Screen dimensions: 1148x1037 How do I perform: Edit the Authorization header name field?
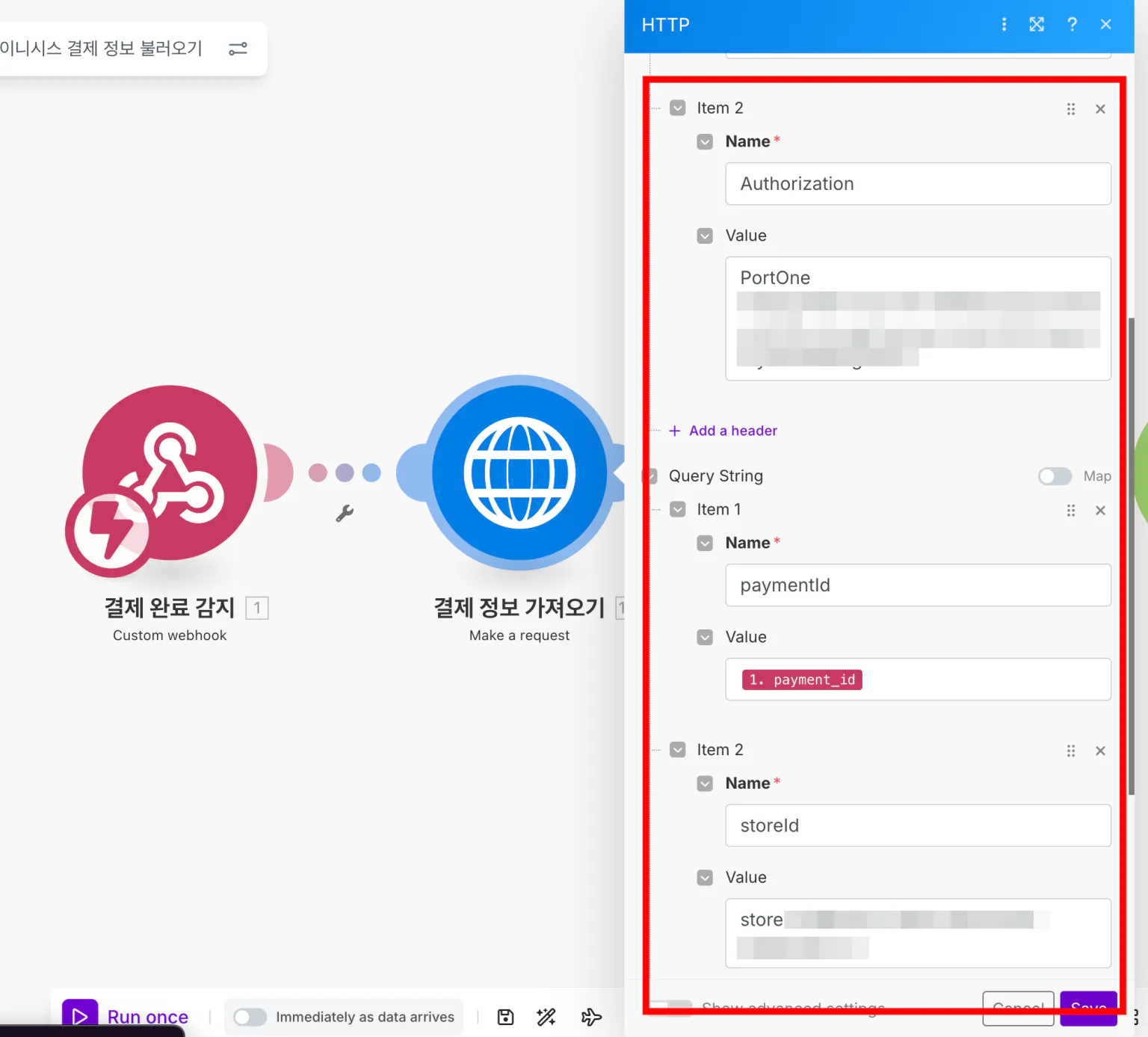918,184
